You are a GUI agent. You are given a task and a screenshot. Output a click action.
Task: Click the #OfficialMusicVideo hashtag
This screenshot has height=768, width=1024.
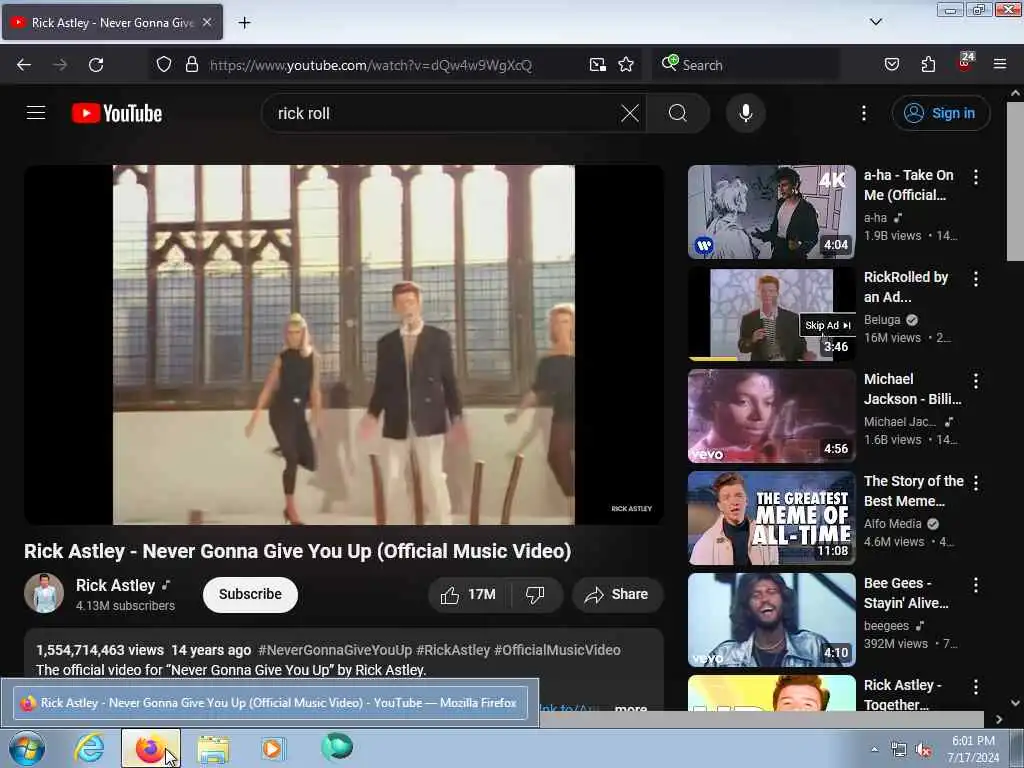point(557,650)
